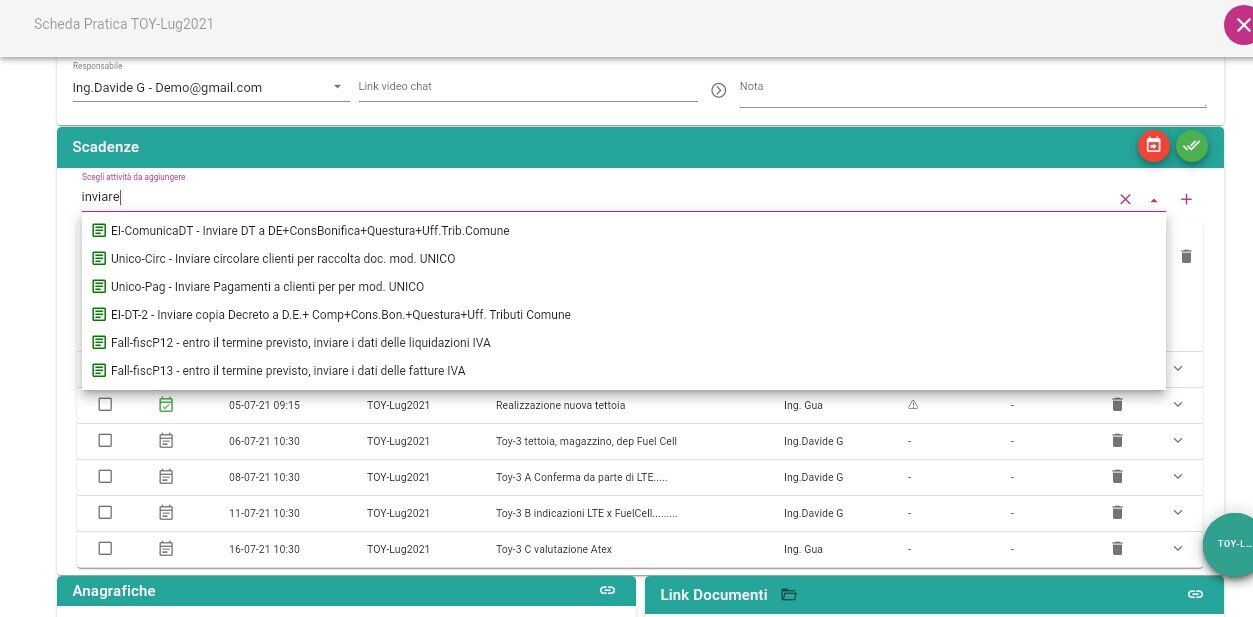Click the link icon in Anagrafiche header
Screen dimensions: 1253x617
pyautogui.click(x=607, y=590)
